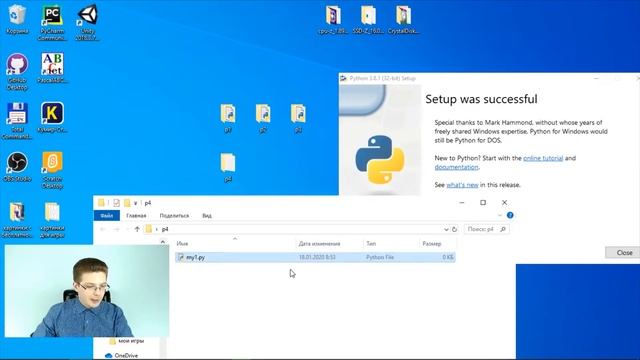Maximize the p4 Explorer window
Image resolution: width=640 pixels, height=360 pixels.
tap(483, 202)
